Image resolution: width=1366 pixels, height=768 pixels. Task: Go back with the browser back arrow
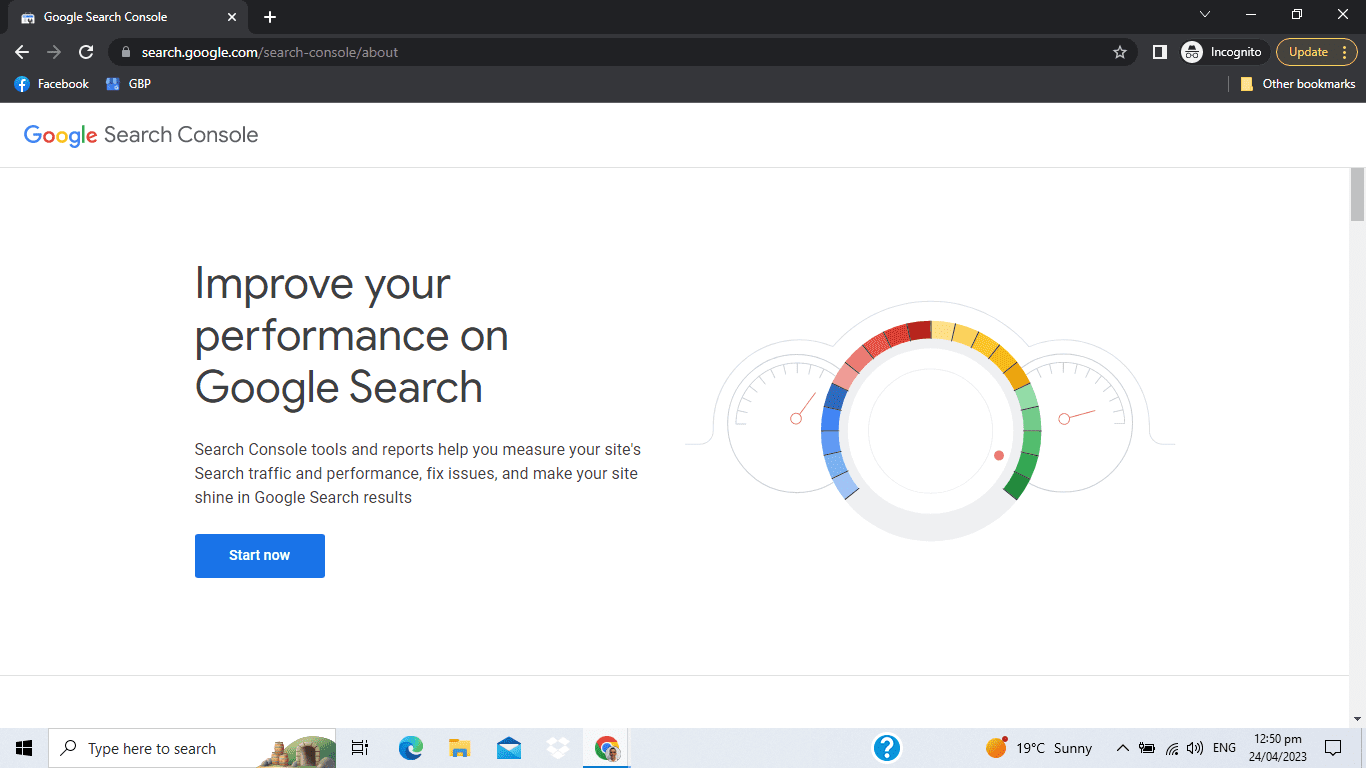[22, 52]
